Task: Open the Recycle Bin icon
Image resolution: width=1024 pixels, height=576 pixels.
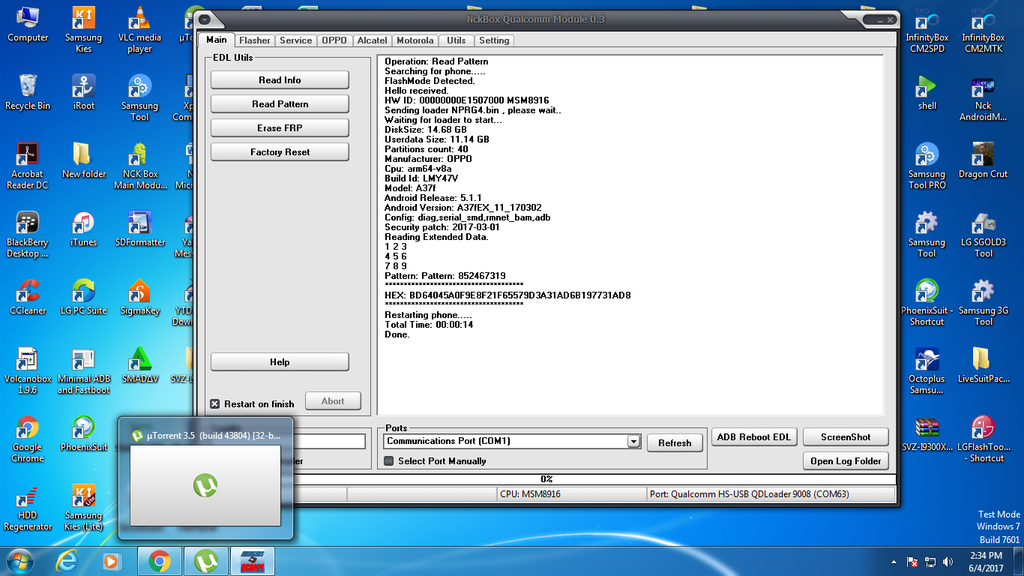Action: click(27, 91)
